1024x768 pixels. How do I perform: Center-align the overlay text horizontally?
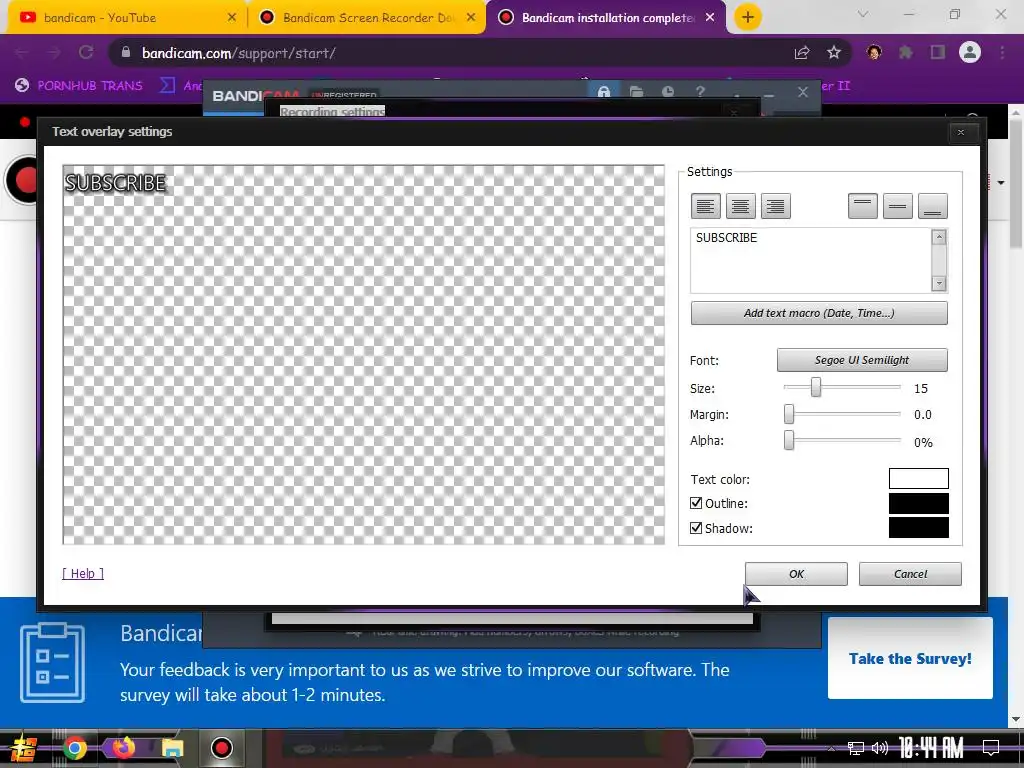click(x=741, y=206)
